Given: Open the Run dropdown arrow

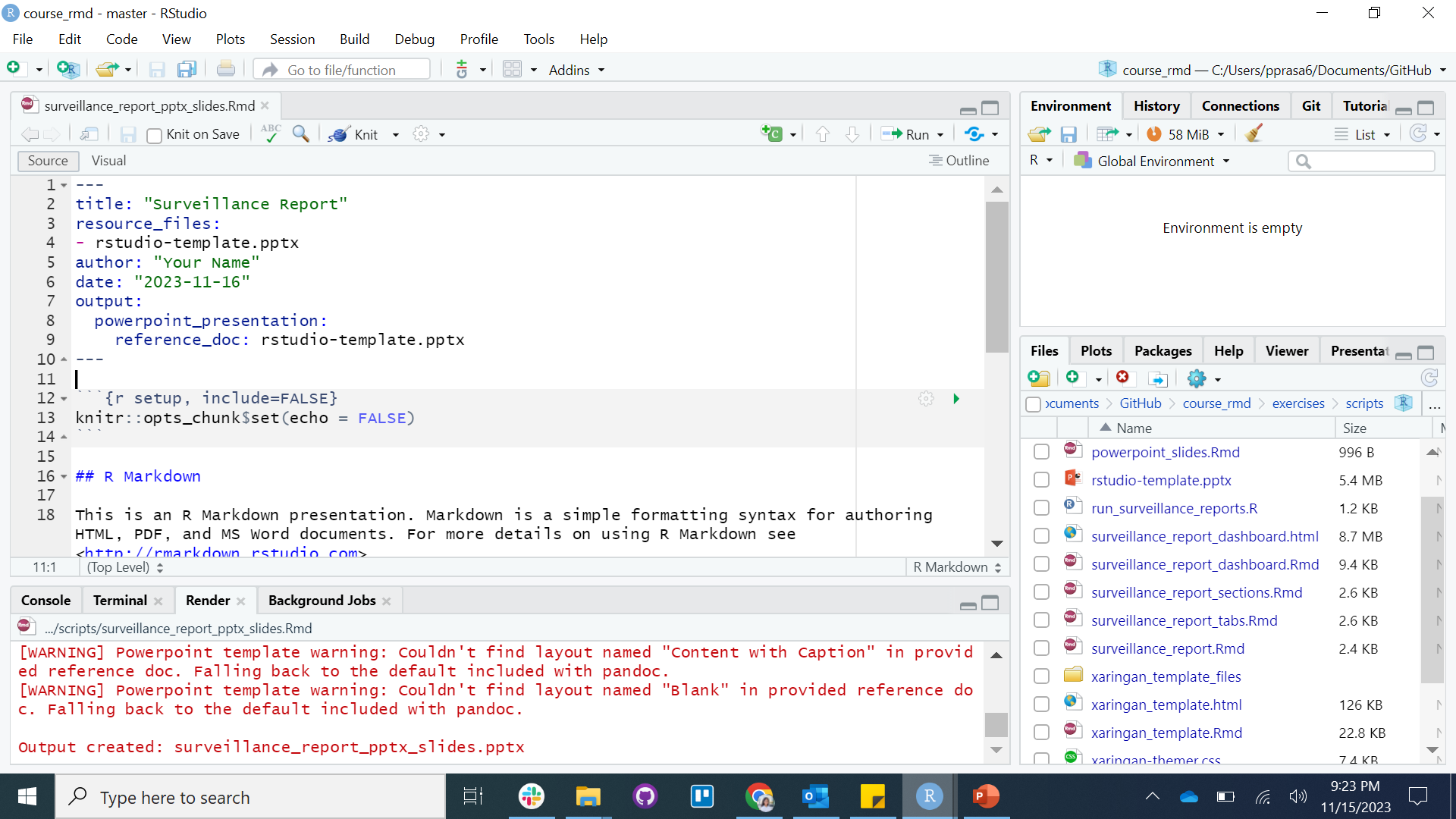Looking at the screenshot, I should point(940,135).
